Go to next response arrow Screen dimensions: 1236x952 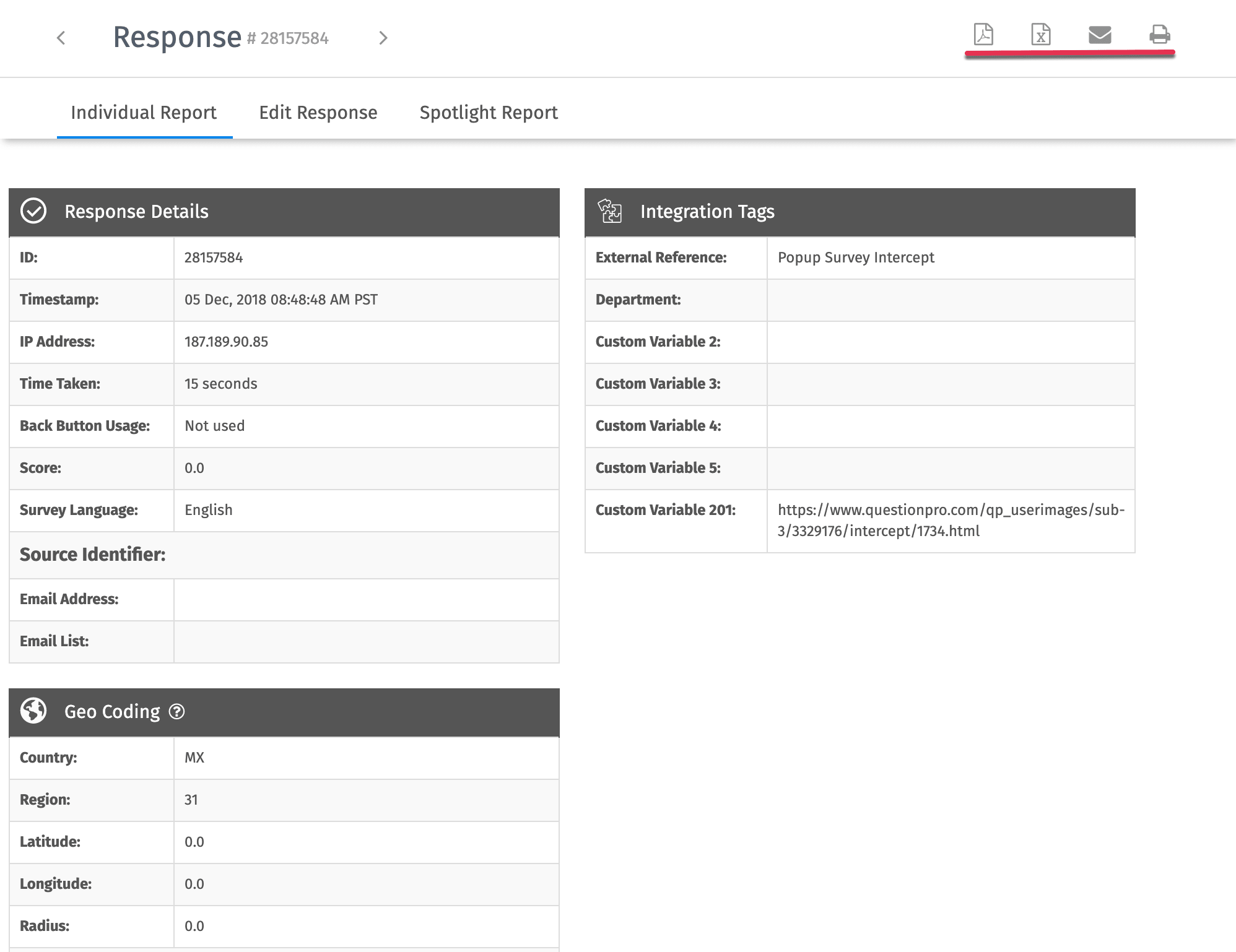coord(383,38)
